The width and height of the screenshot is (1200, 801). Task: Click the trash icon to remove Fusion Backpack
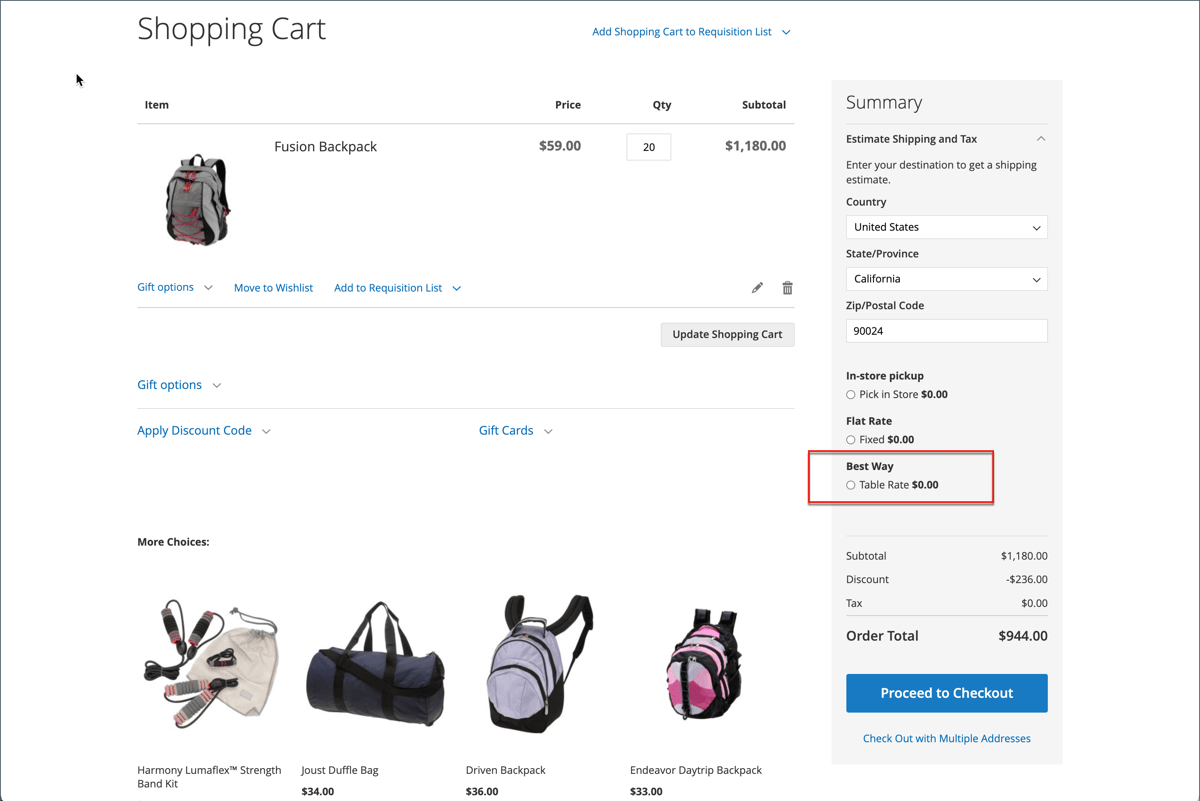[787, 287]
